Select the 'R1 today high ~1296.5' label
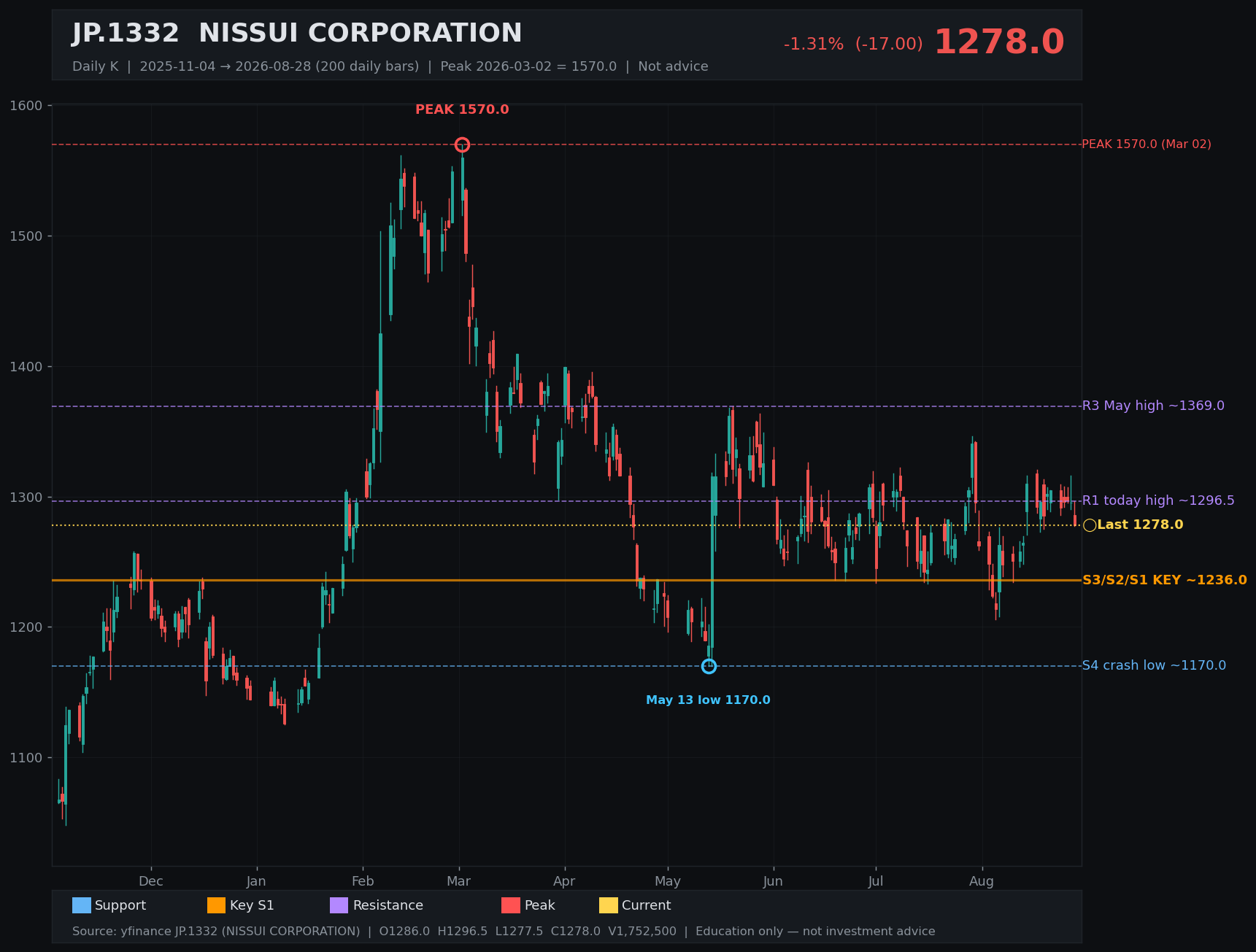Image resolution: width=1256 pixels, height=952 pixels. click(1158, 500)
